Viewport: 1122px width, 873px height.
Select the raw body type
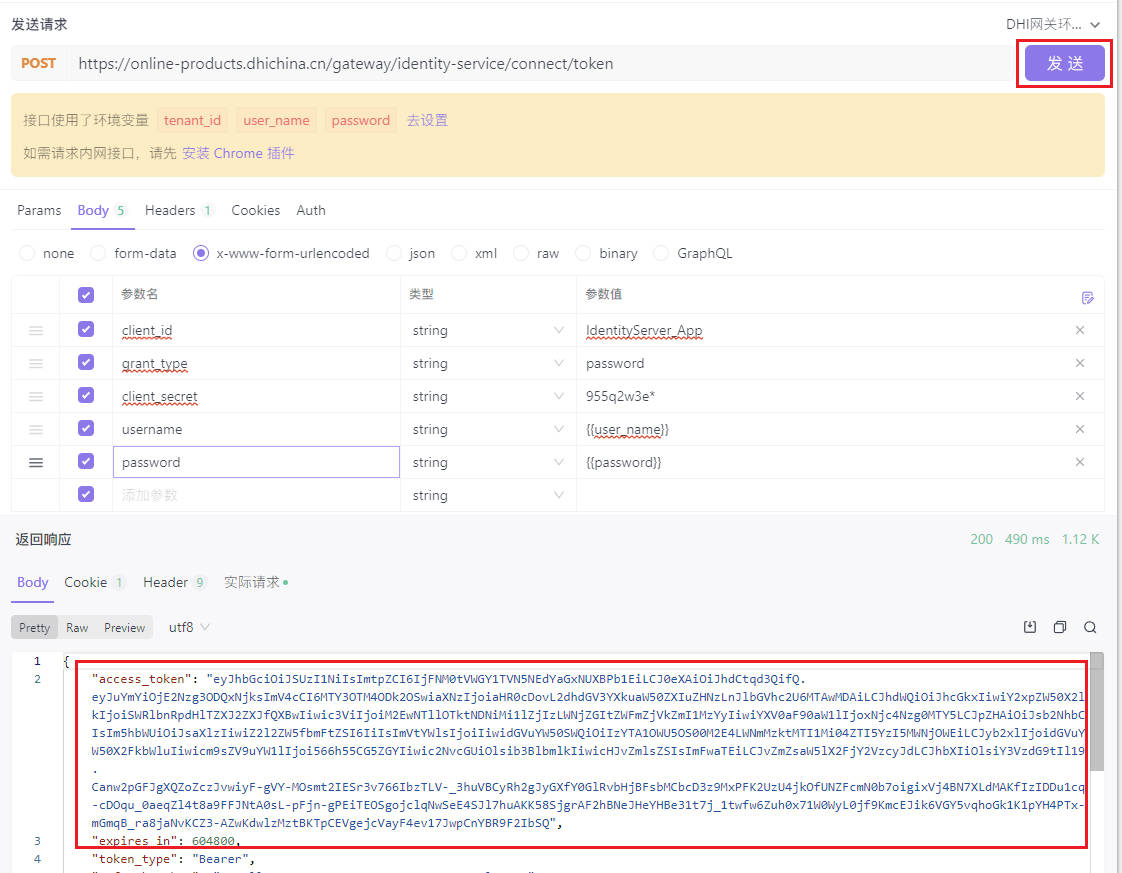point(536,253)
